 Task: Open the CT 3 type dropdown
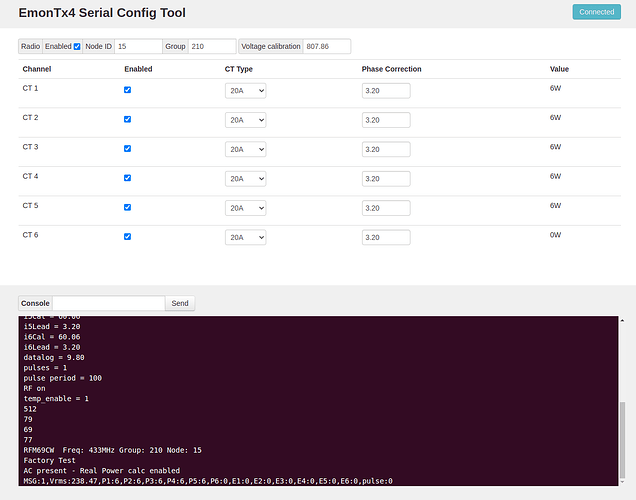(245, 149)
